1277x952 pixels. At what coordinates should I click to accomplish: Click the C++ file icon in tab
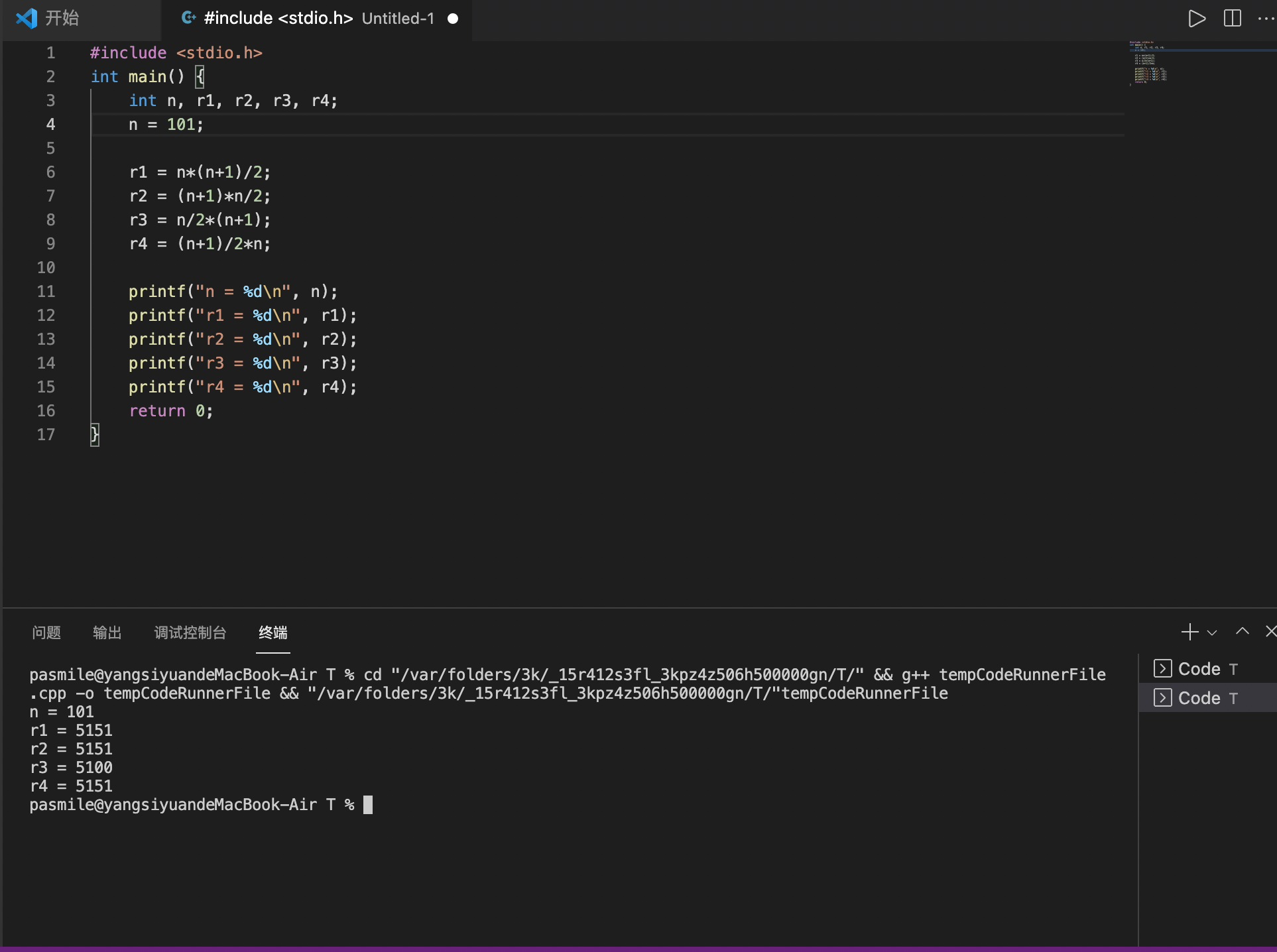point(188,18)
